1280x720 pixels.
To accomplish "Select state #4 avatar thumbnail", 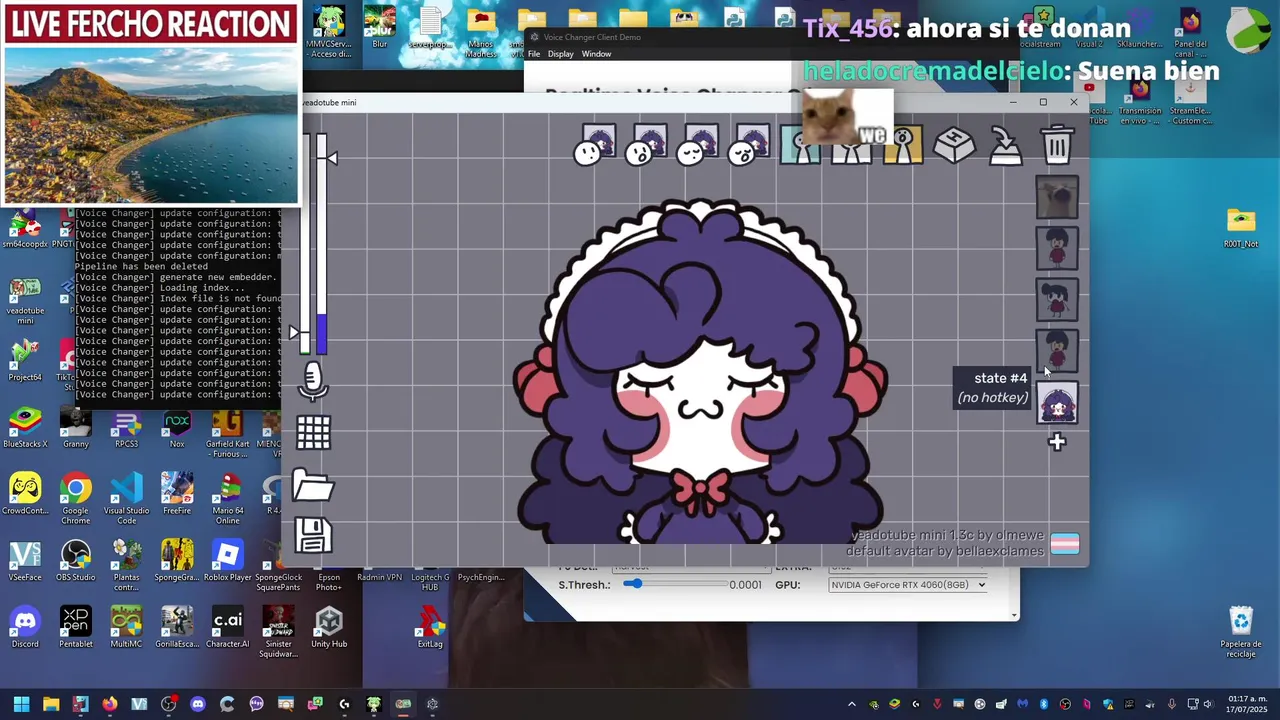I will (x=1057, y=350).
